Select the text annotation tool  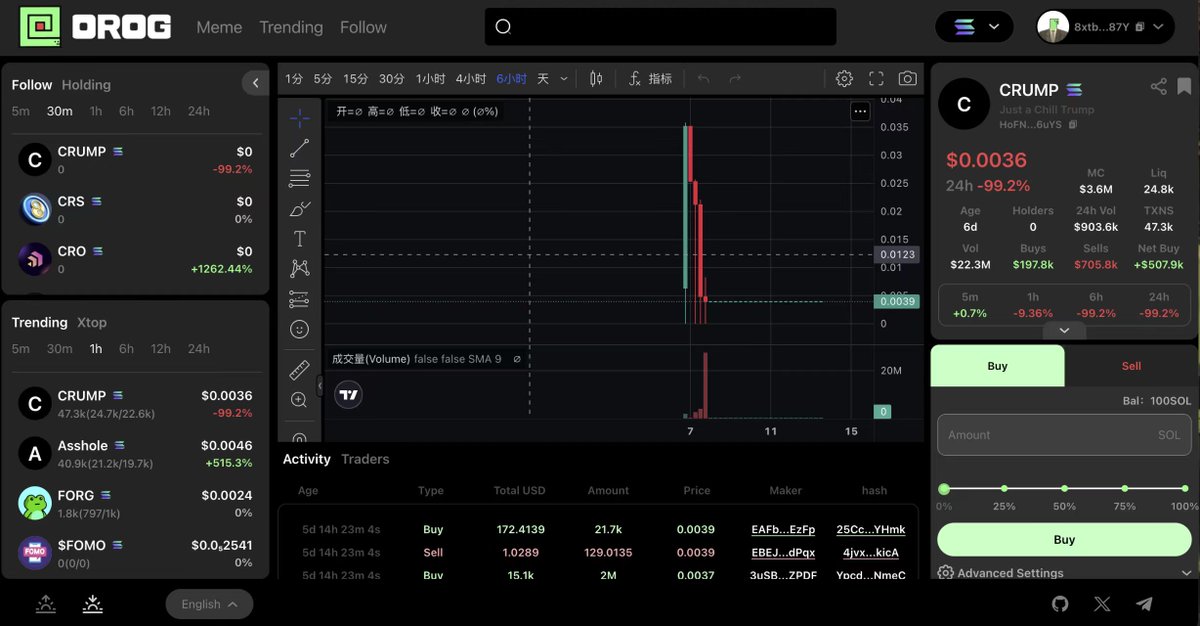point(299,239)
